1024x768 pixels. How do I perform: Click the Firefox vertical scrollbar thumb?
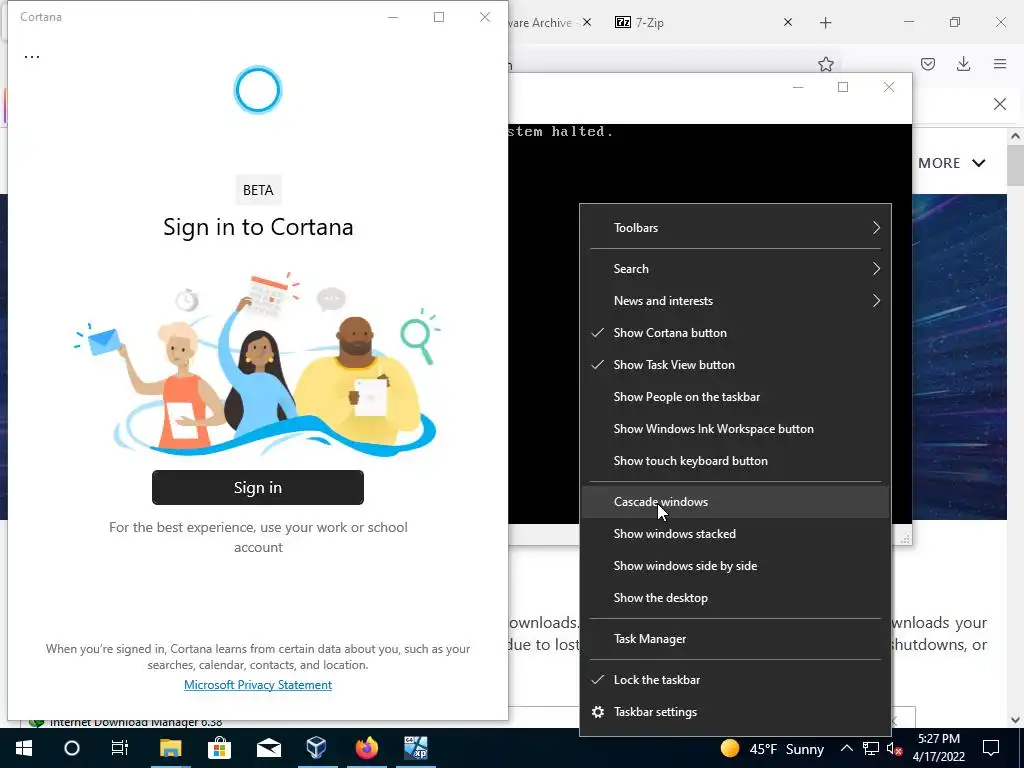pos(1015,166)
